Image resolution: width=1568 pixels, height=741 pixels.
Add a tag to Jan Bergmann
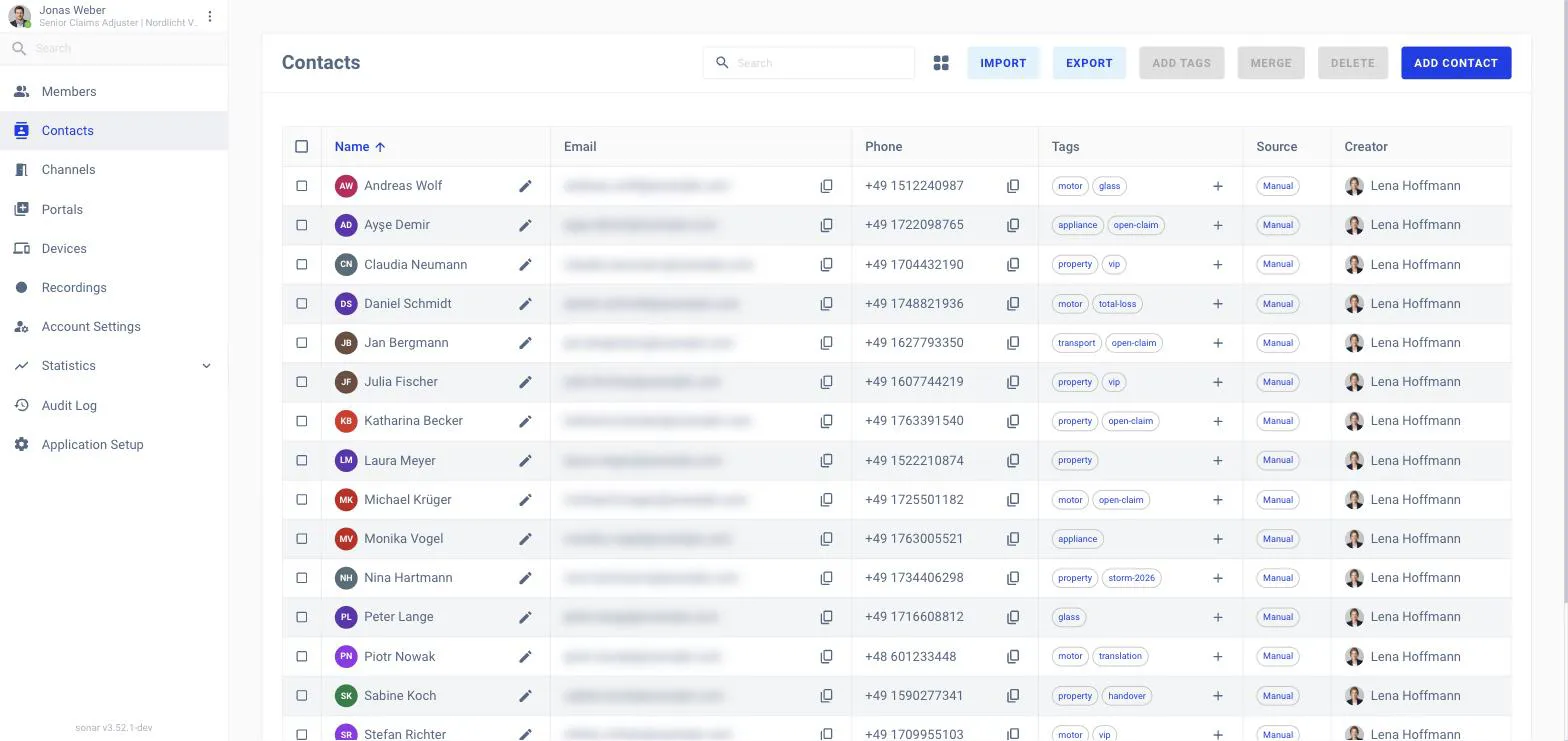click(x=1217, y=343)
